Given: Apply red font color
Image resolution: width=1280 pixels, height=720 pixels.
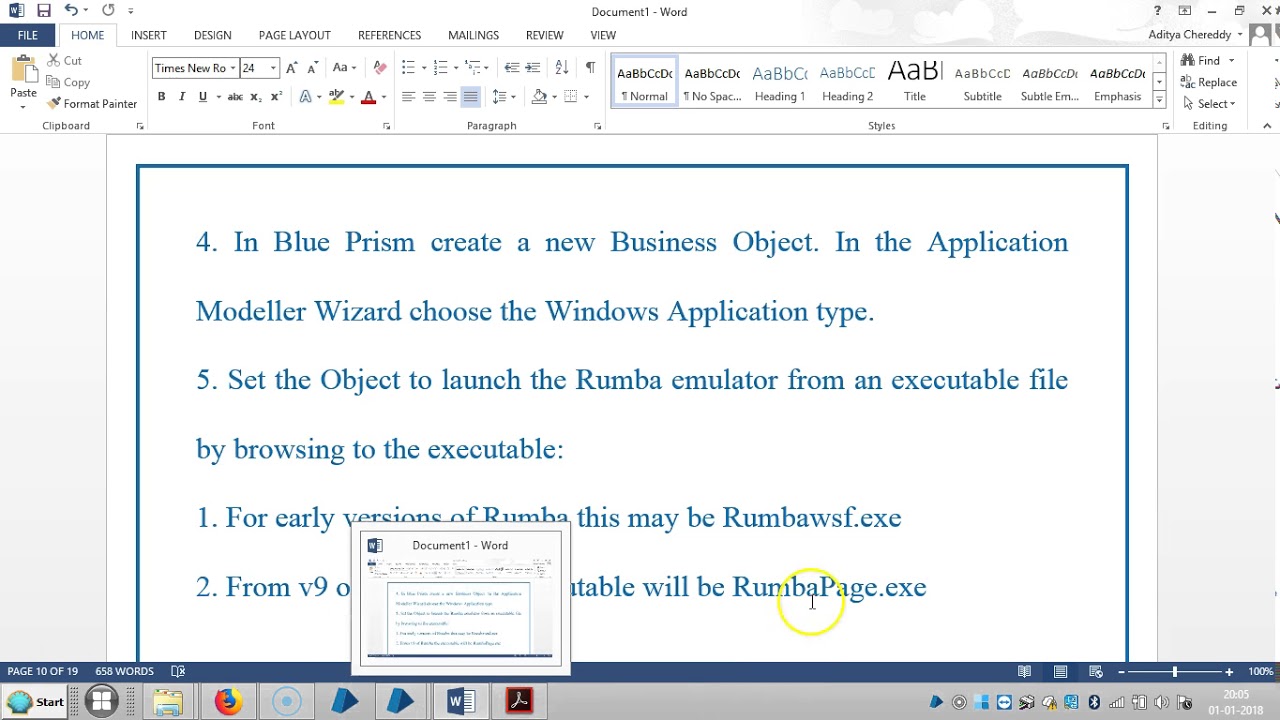Looking at the screenshot, I should (x=368, y=97).
